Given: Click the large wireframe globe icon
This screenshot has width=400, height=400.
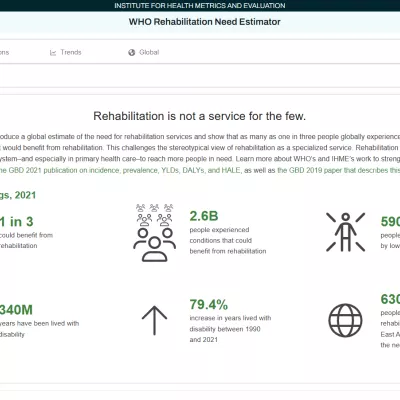Looking at the screenshot, I should coord(345,320).
